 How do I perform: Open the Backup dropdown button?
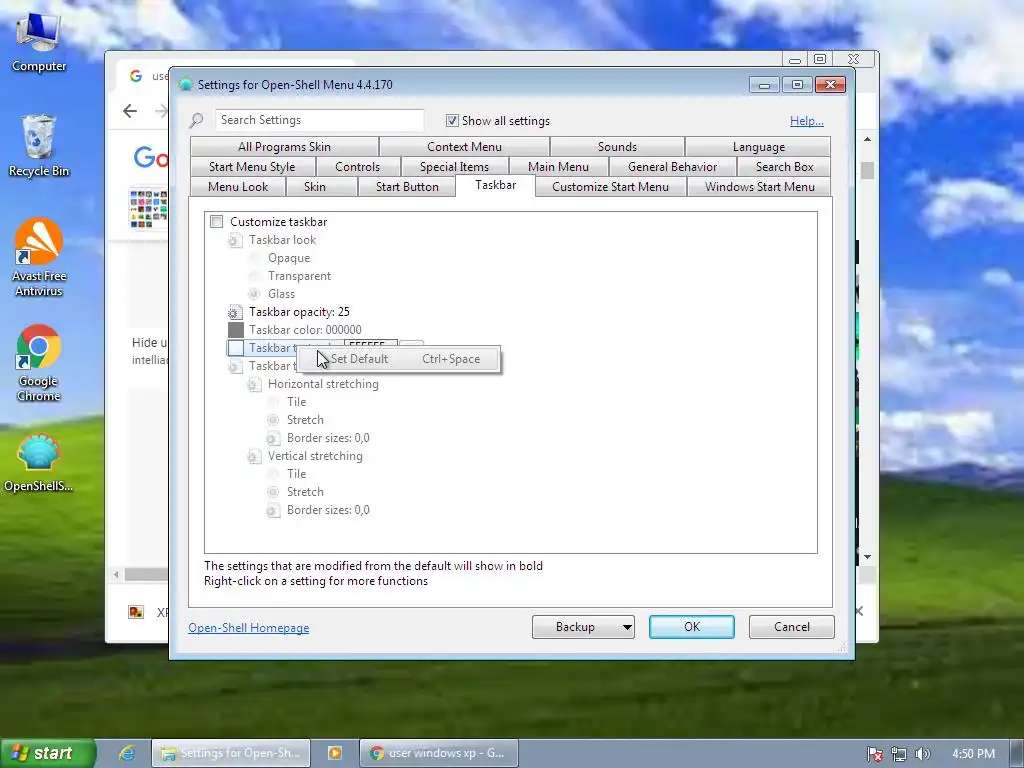tap(583, 627)
